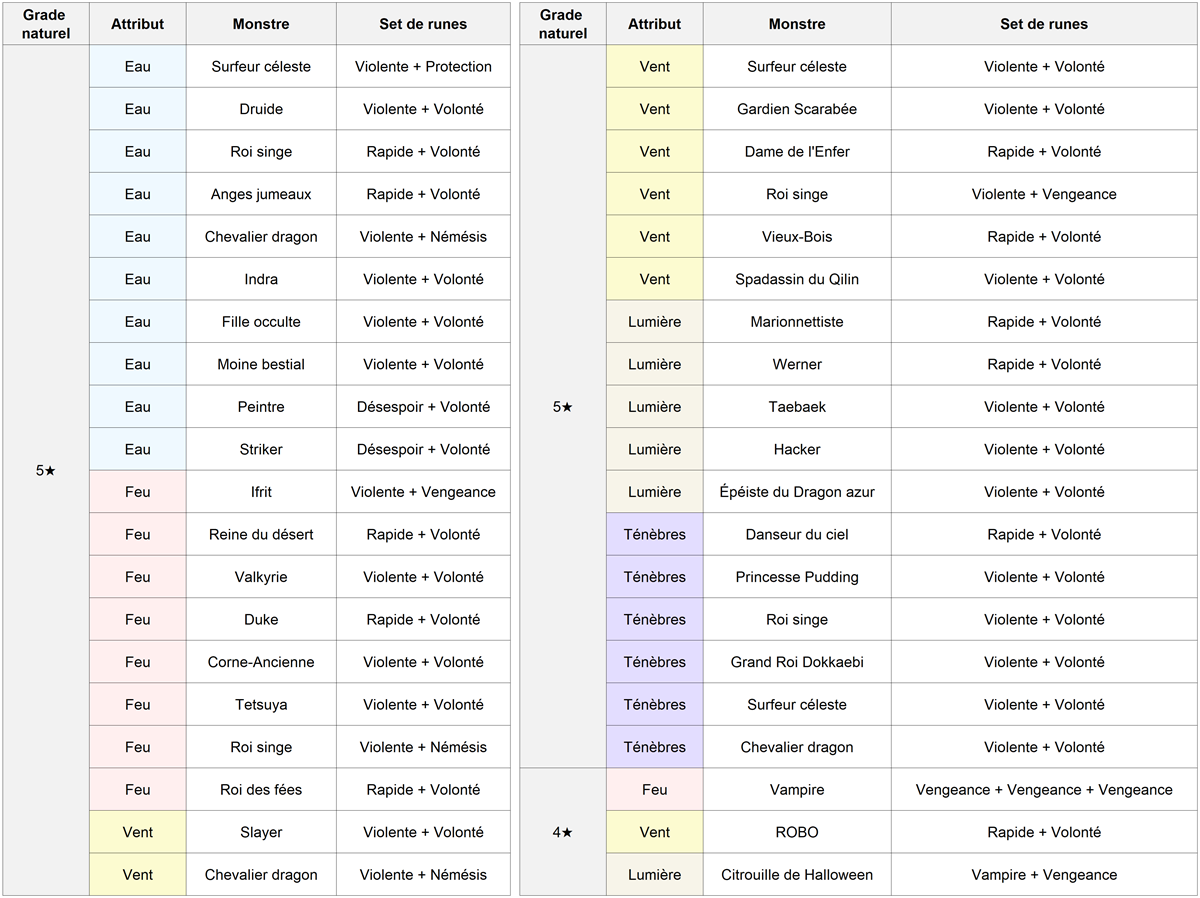Screen dimensions: 1200x898
Task: Click the "Slayer" monster cell
Action: (x=261, y=832)
